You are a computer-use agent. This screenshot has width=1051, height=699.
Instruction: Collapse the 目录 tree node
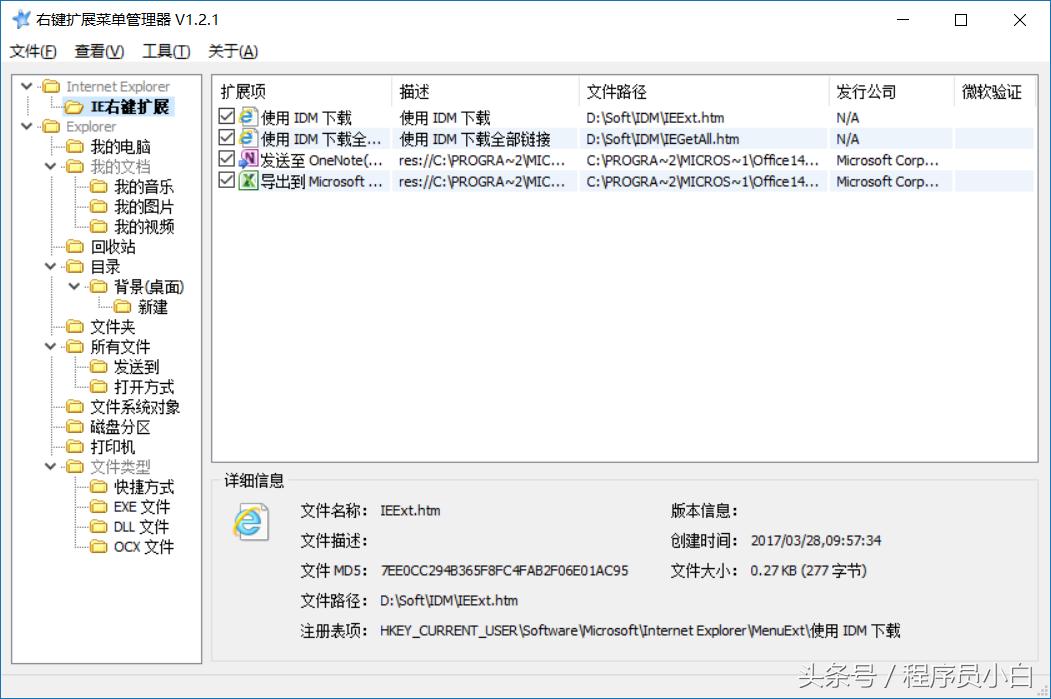point(50,266)
